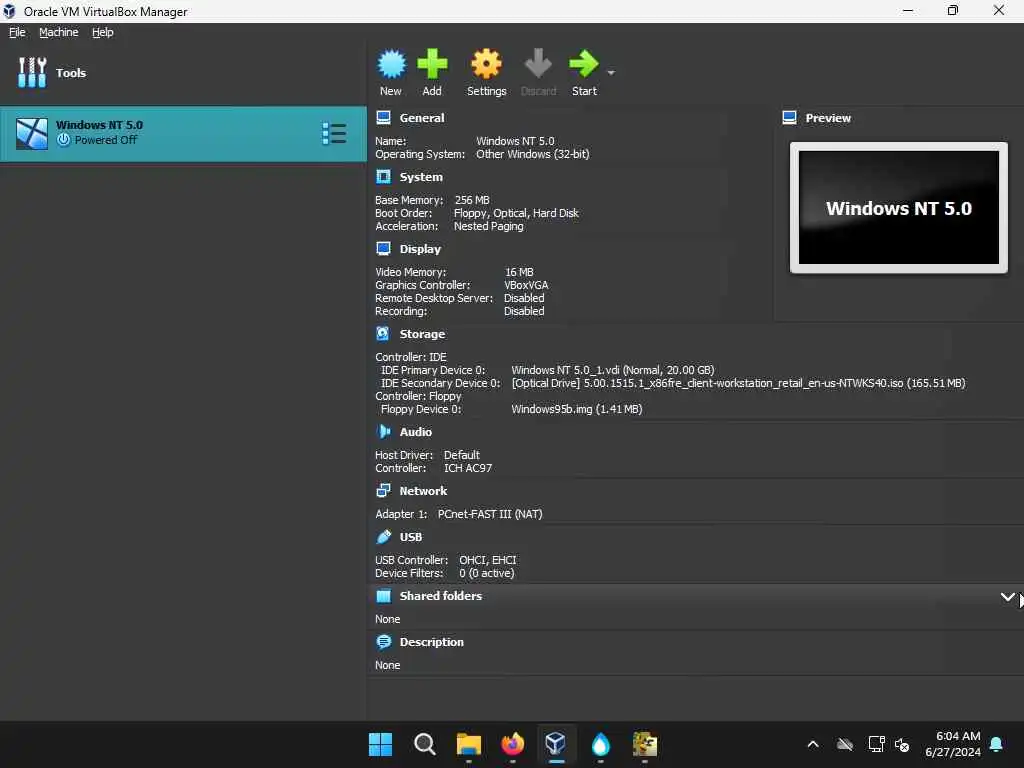This screenshot has width=1024, height=768.
Task: Launch Firefox from taskbar
Action: pyautogui.click(x=513, y=744)
